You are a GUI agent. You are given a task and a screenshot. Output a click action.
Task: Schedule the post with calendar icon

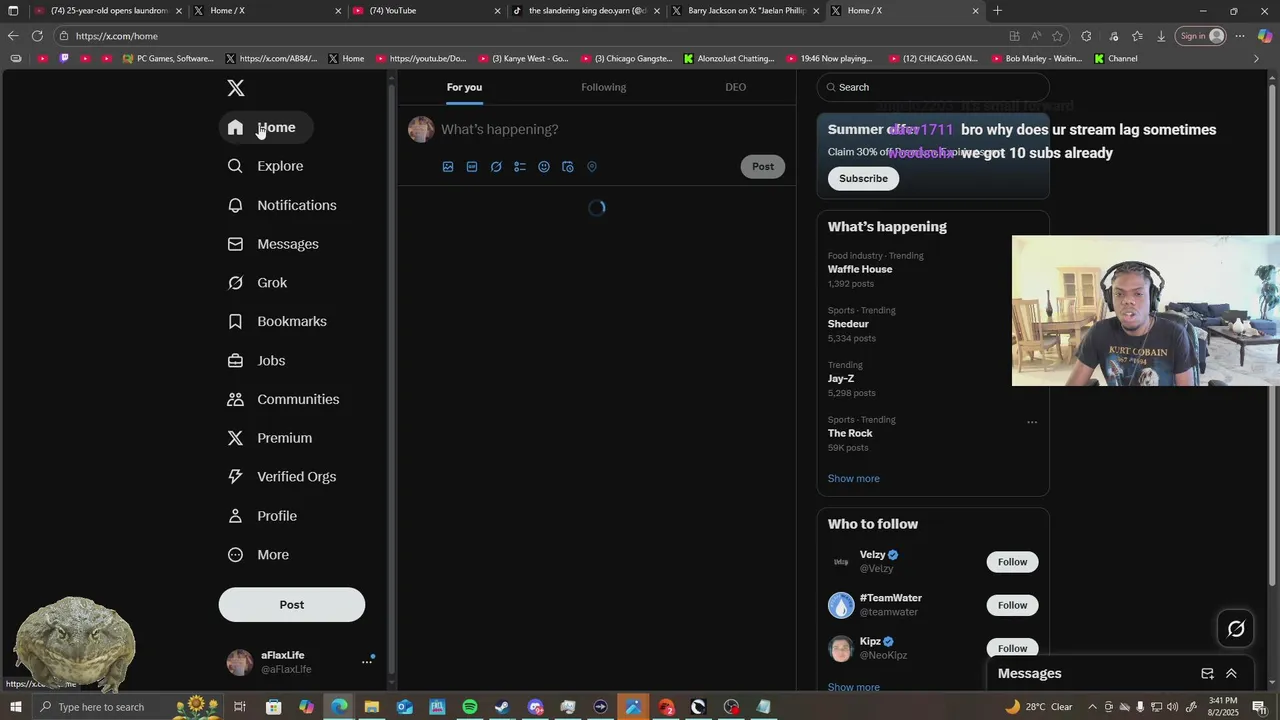[568, 167]
